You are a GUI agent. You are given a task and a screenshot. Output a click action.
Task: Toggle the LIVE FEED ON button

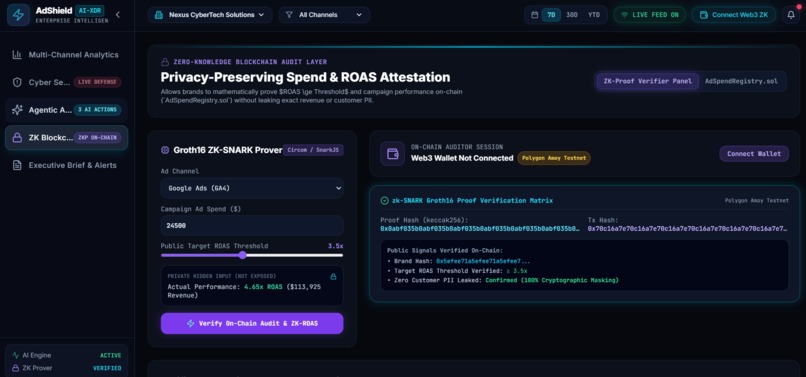click(x=650, y=15)
